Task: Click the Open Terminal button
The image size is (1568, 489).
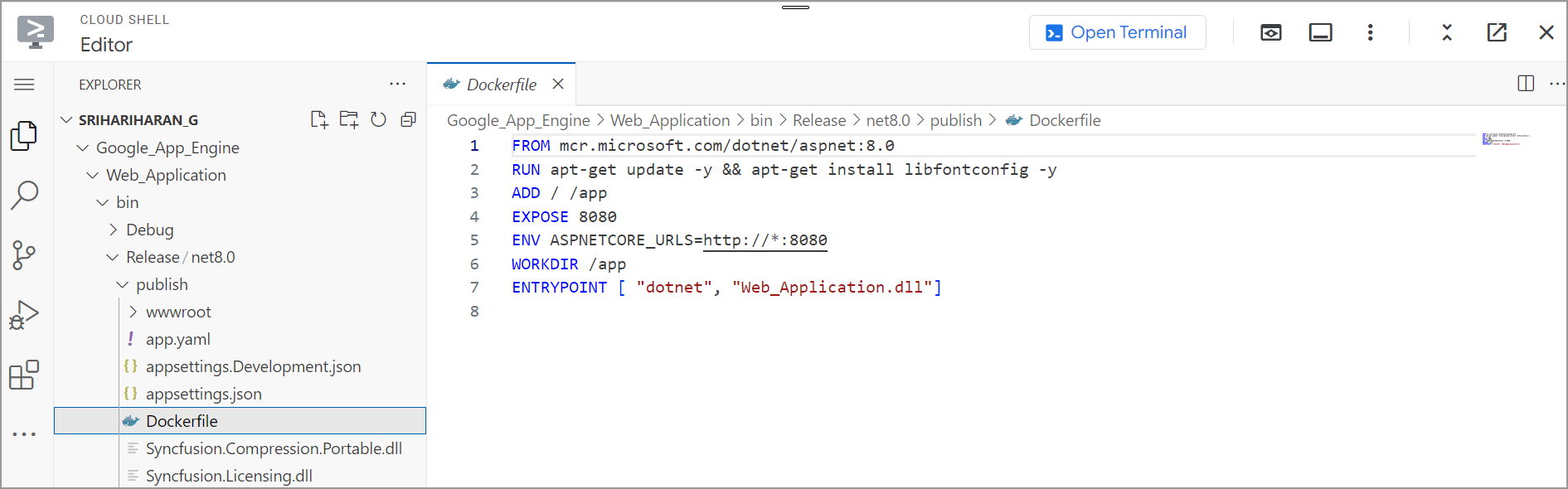Action: point(1117,32)
